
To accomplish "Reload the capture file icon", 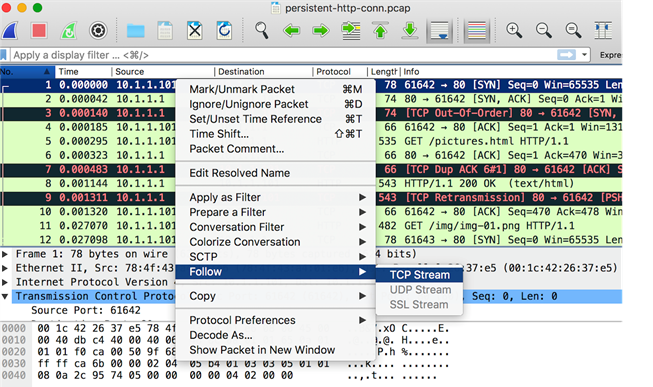I will tap(224, 30).
